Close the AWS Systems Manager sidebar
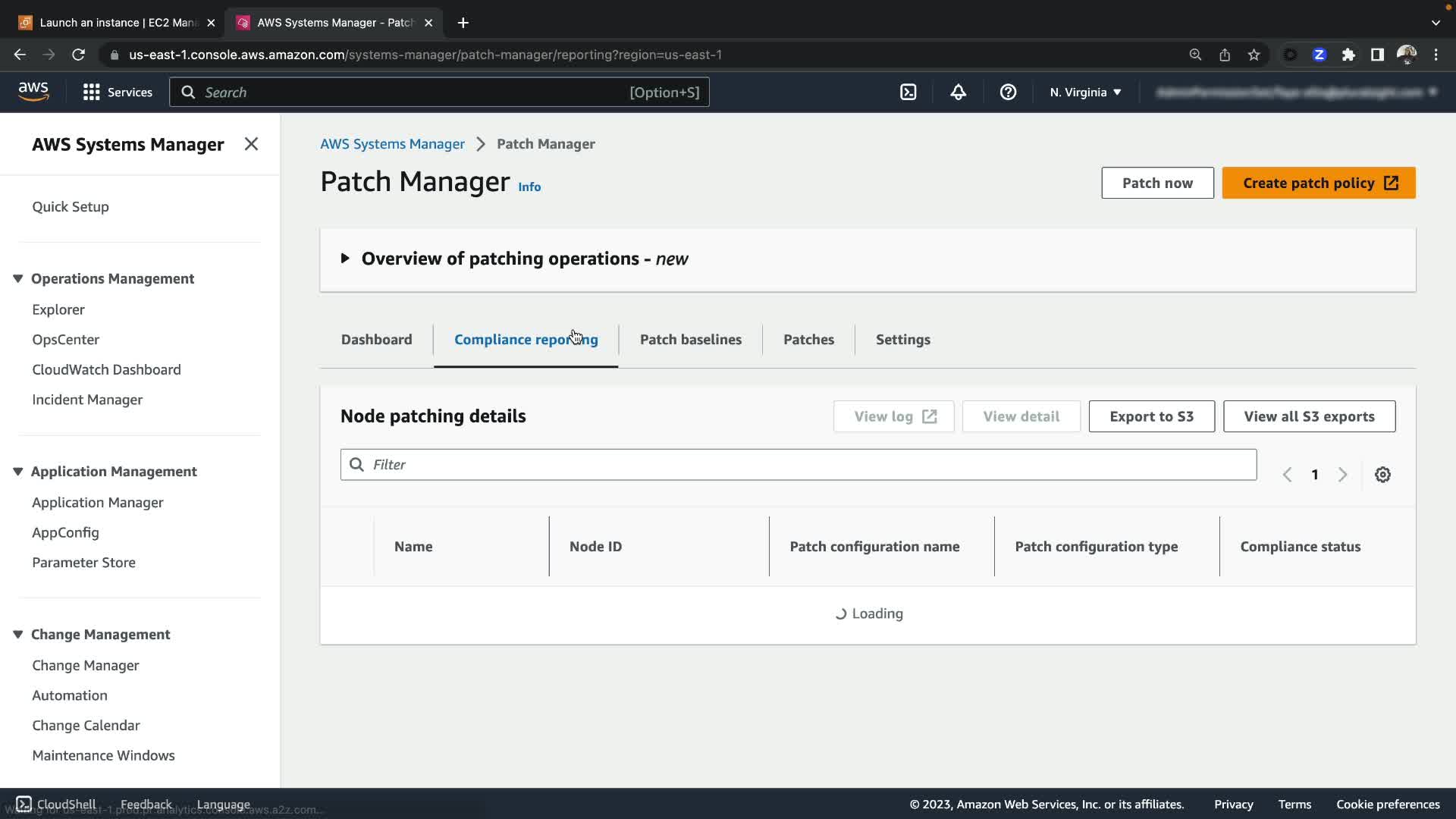1456x819 pixels. click(x=251, y=144)
